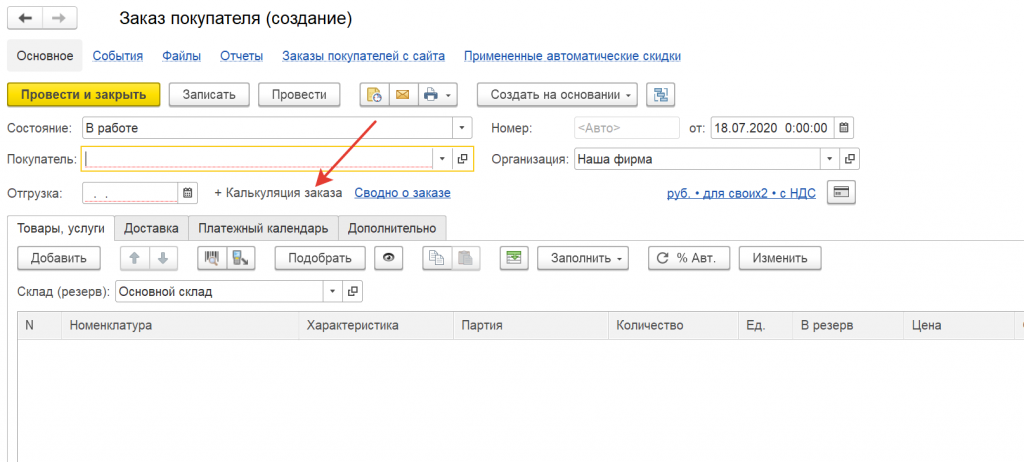Open the calendar for Отгрузка date
Screen dimensions: 1024x462
187,193
